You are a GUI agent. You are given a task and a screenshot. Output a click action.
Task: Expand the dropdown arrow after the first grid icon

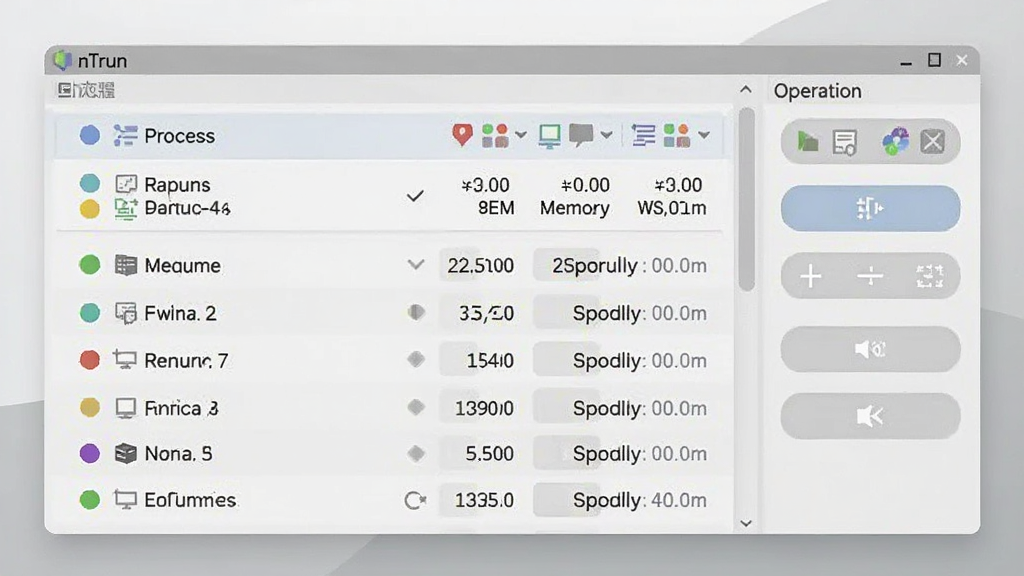click(520, 135)
